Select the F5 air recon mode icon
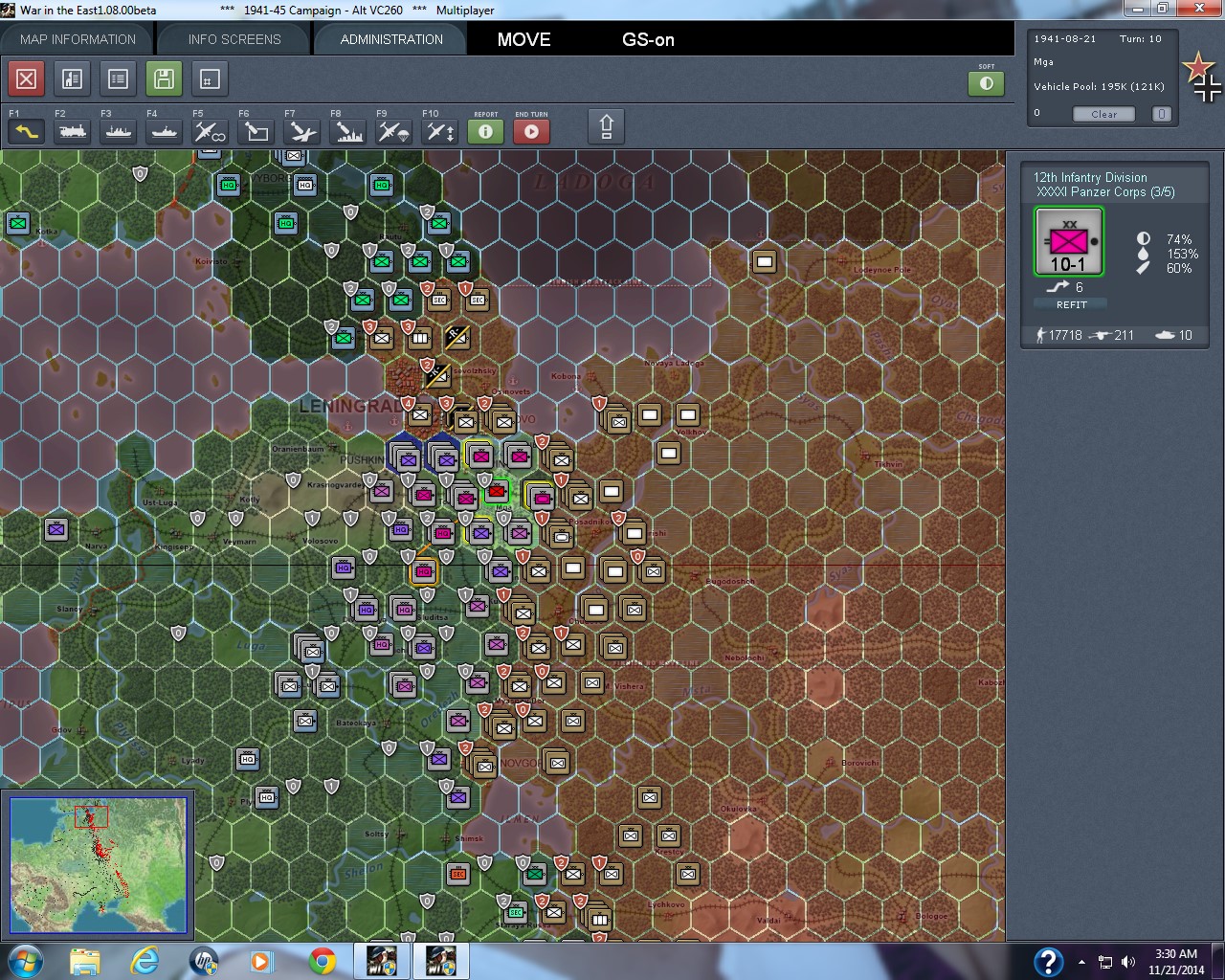The image size is (1225, 980). coord(210,131)
